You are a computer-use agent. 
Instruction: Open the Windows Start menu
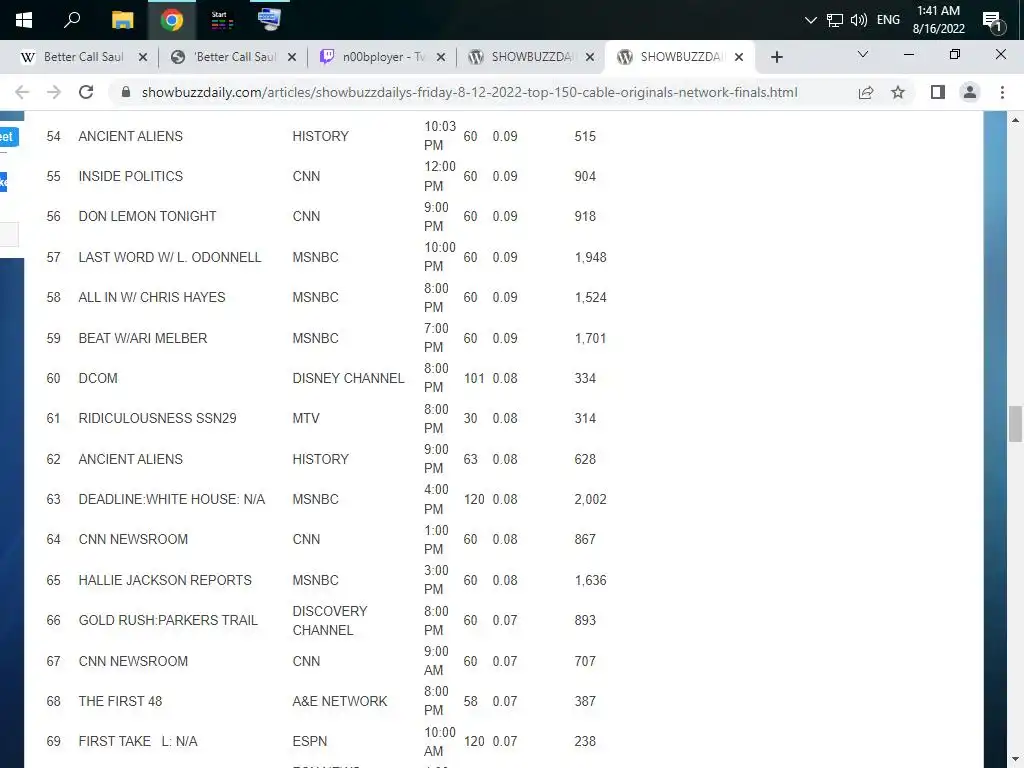click(24, 20)
